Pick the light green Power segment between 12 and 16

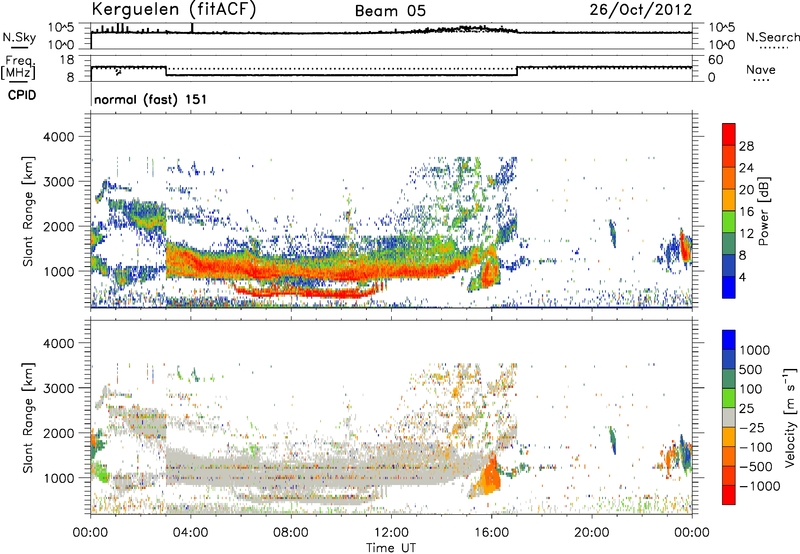click(x=729, y=222)
